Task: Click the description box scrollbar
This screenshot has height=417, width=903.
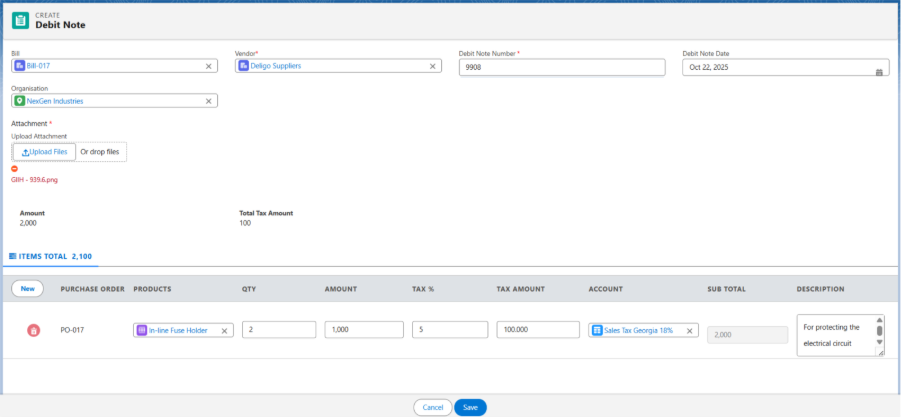Action: [880, 331]
